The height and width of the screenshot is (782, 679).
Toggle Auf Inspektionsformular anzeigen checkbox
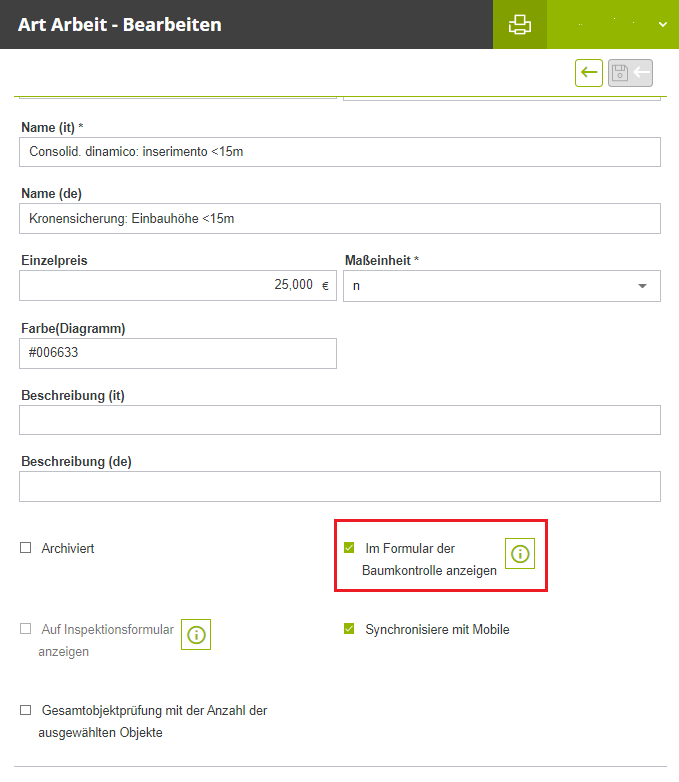26,629
